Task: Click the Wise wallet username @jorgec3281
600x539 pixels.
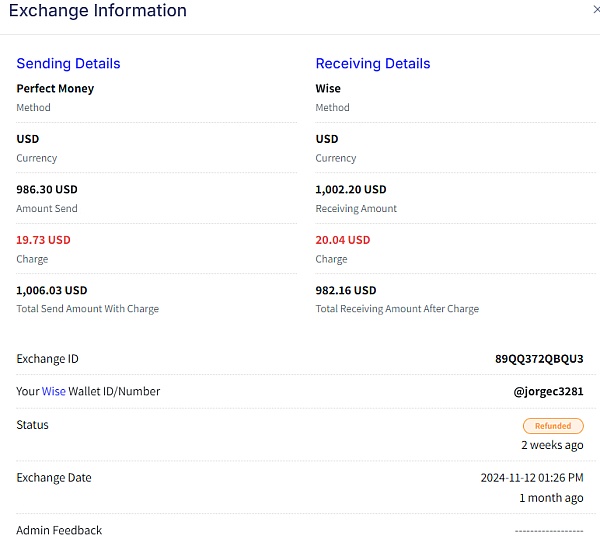Action: [x=548, y=392]
